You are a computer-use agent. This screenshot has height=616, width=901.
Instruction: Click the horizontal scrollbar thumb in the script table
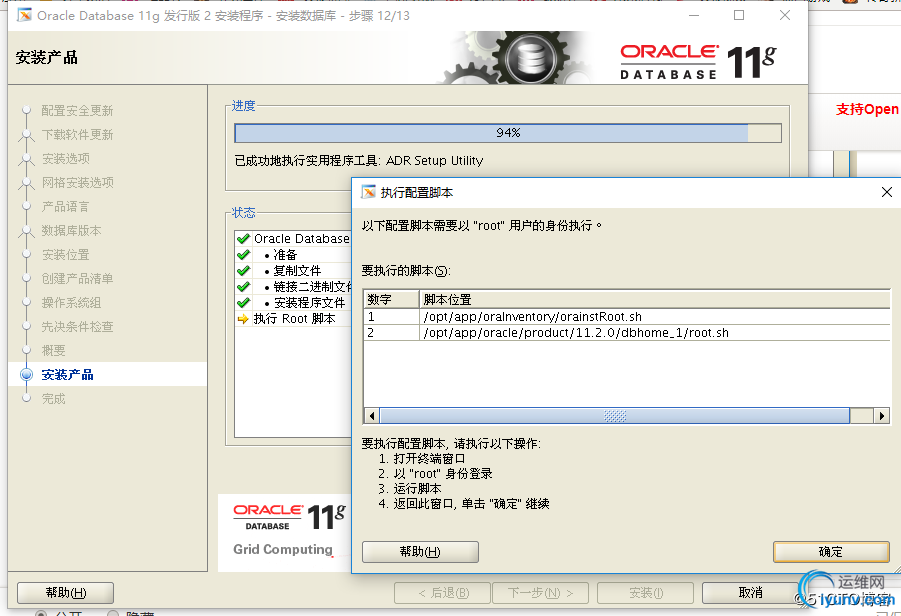[615, 415]
